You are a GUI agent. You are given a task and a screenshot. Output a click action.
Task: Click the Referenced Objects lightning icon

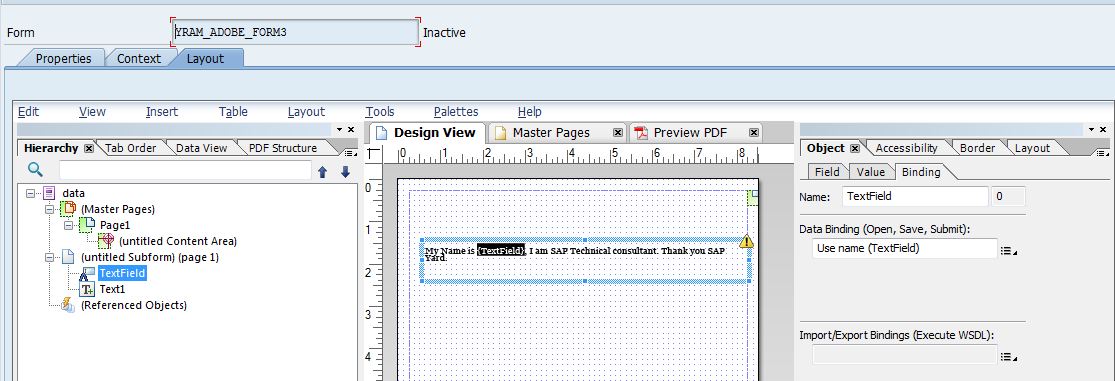69,305
